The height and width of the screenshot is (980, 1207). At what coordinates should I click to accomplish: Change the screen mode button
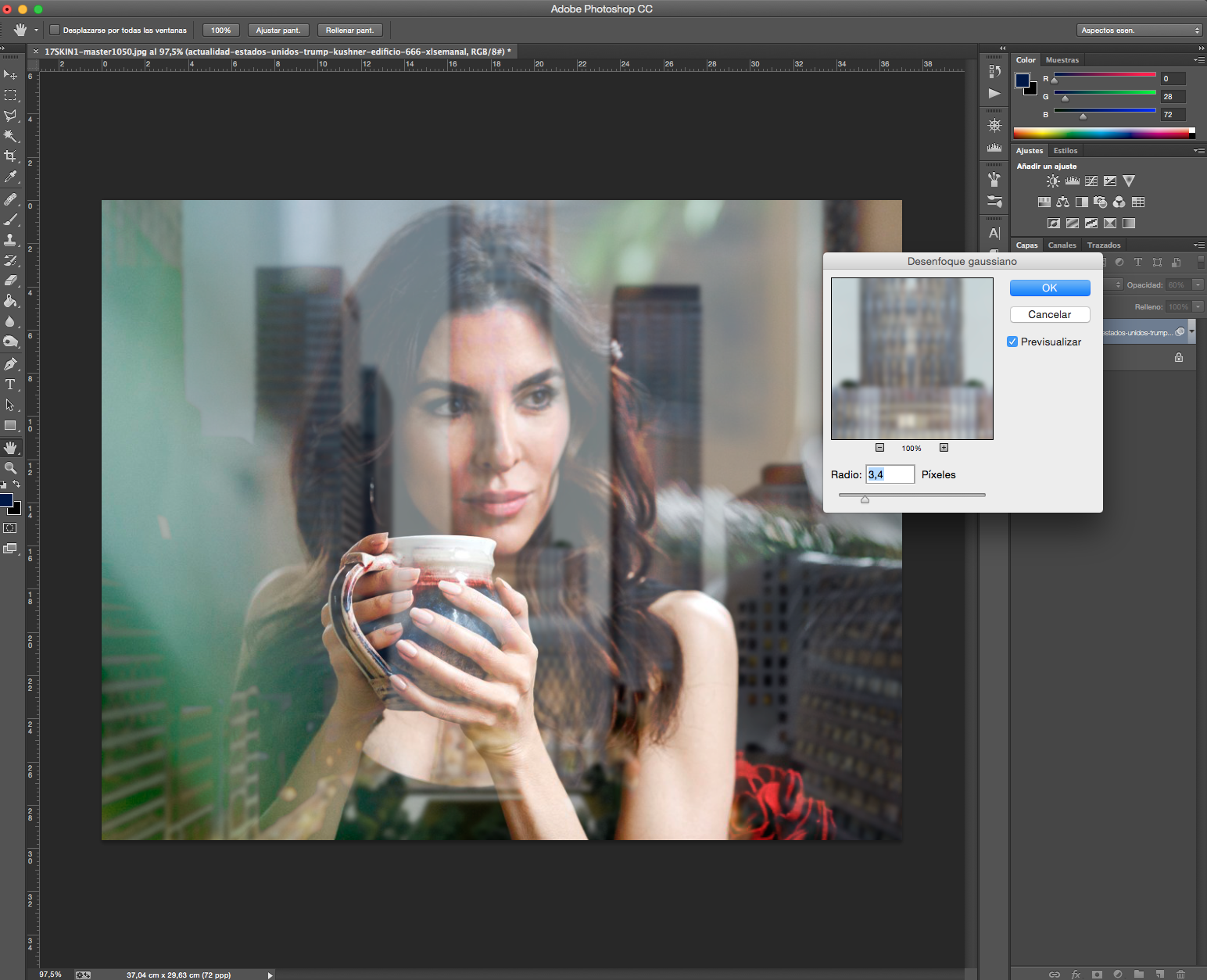[10, 549]
